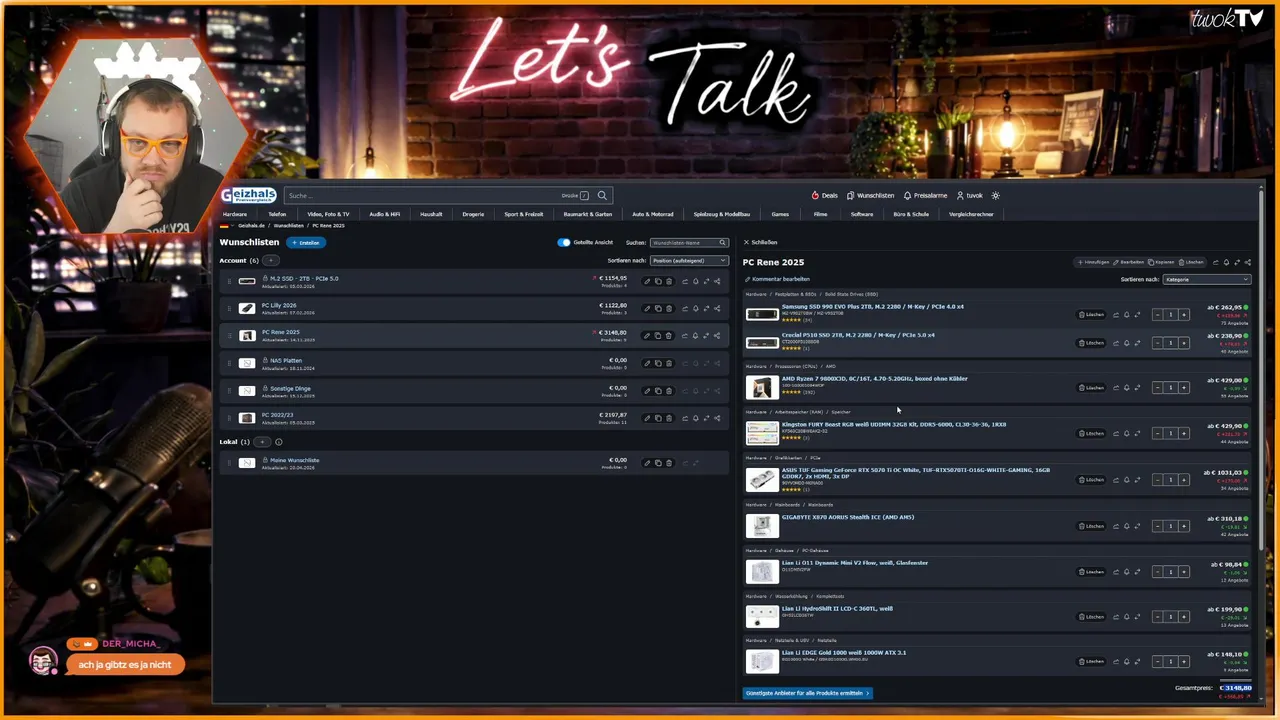Open Audio & HiFi category
The width and height of the screenshot is (1280, 720).
point(384,214)
